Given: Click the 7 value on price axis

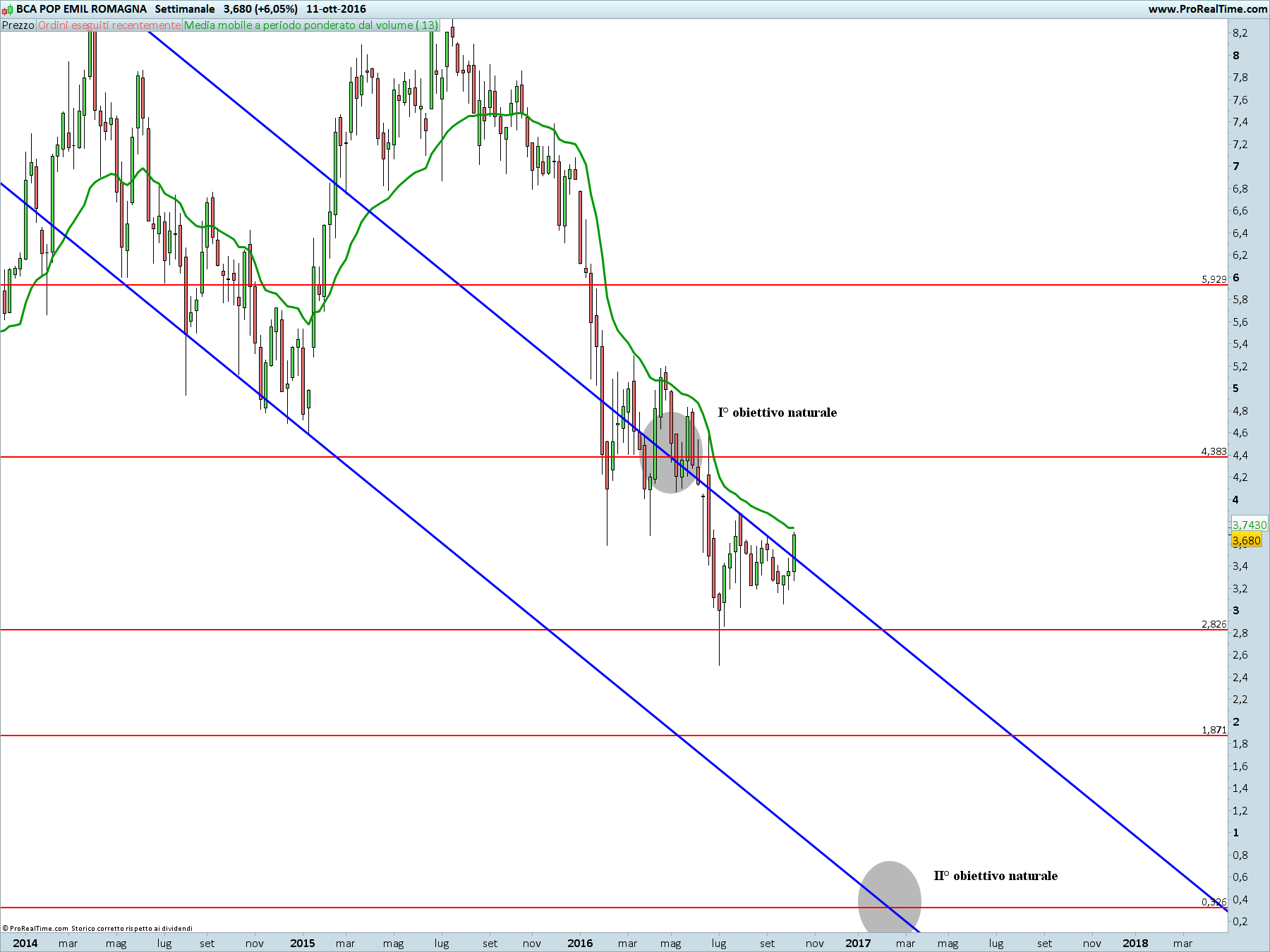Looking at the screenshot, I should pyautogui.click(x=1236, y=166).
